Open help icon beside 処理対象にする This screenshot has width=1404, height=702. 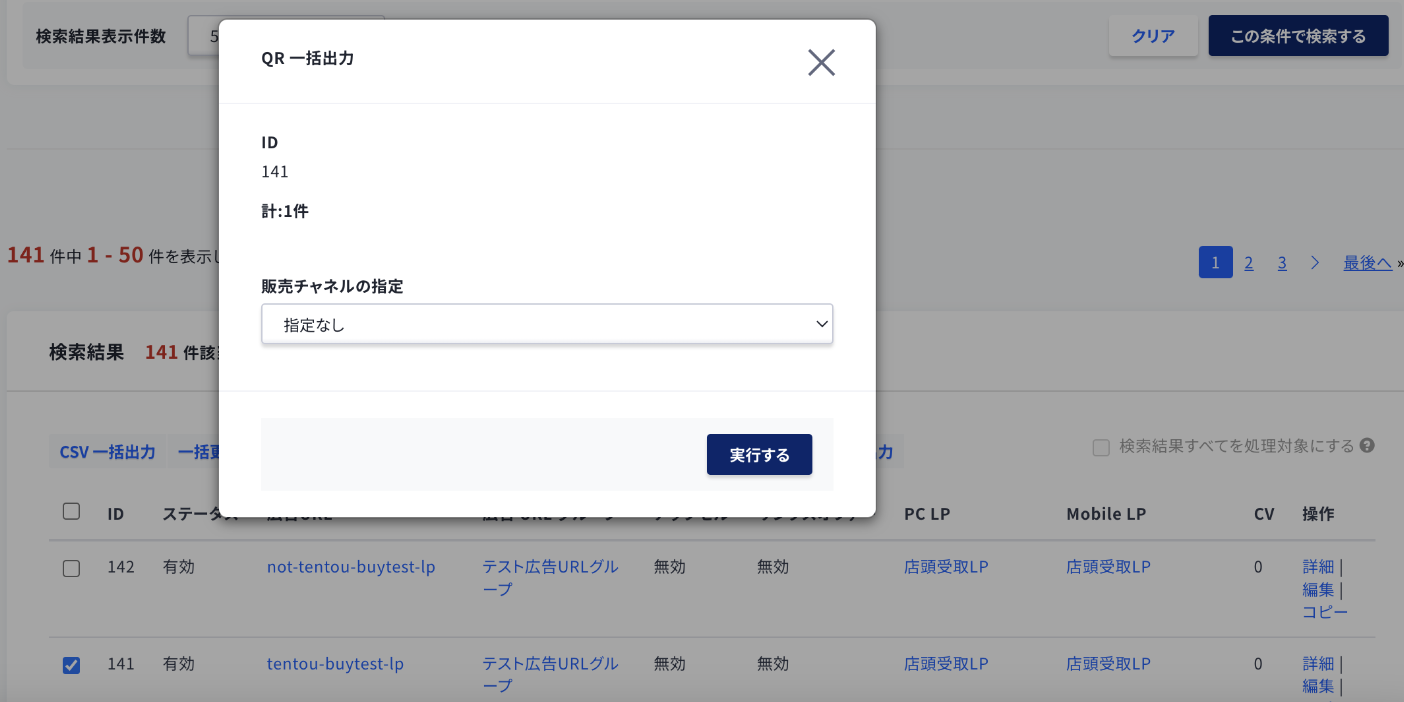pyautogui.click(x=1367, y=446)
